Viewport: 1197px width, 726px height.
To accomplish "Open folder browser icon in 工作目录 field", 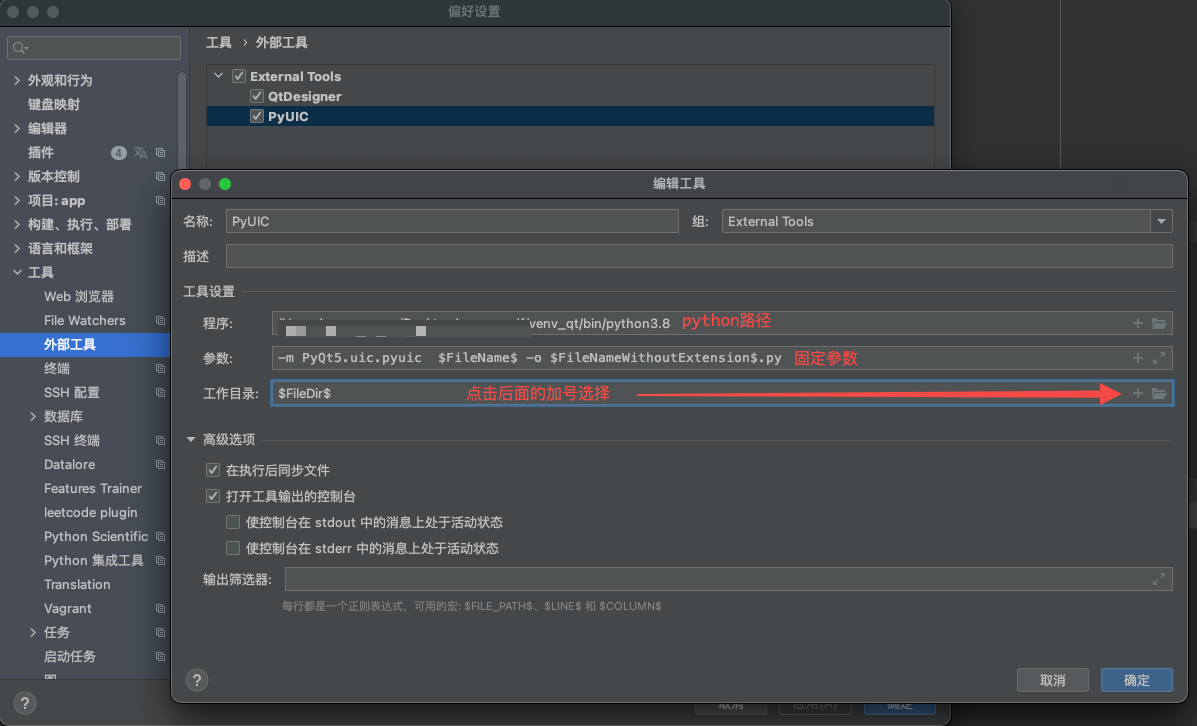I will (x=1159, y=393).
